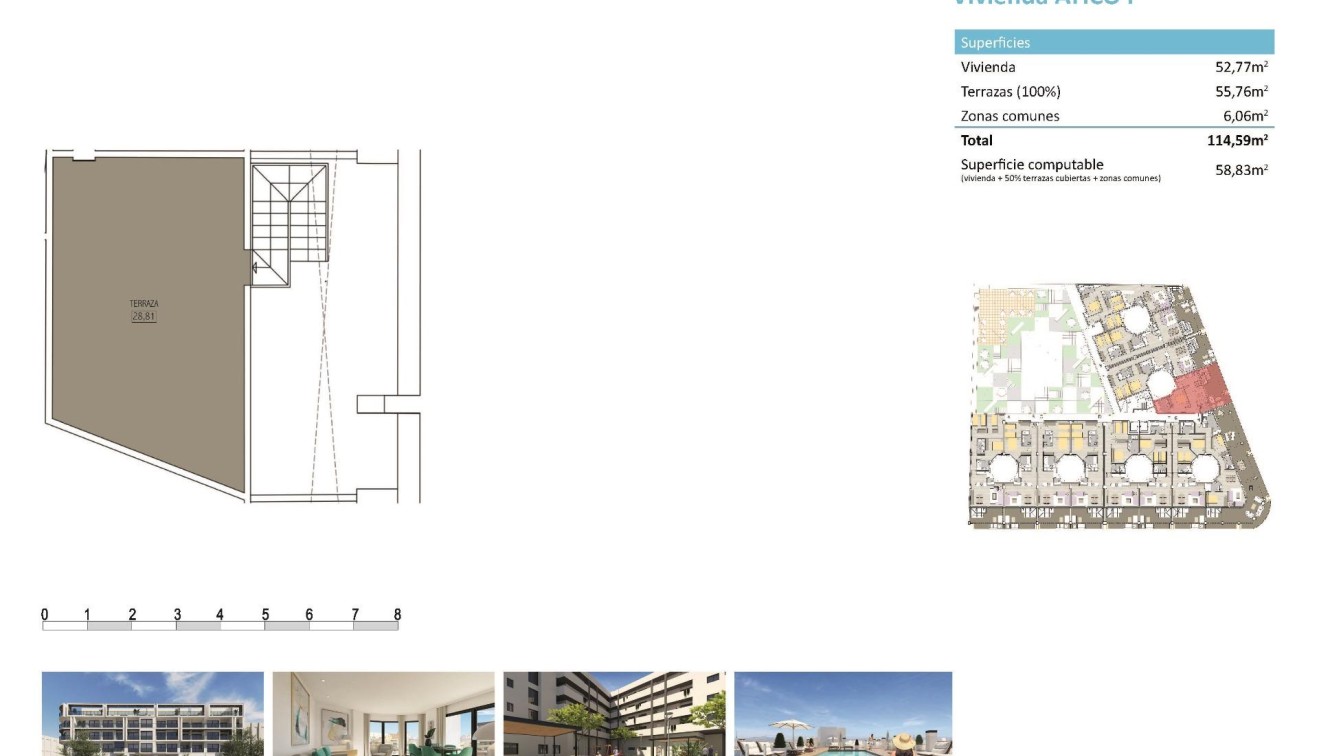The height and width of the screenshot is (756, 1319).
Task: Select the Superficie computable label
Action: tap(1032, 164)
